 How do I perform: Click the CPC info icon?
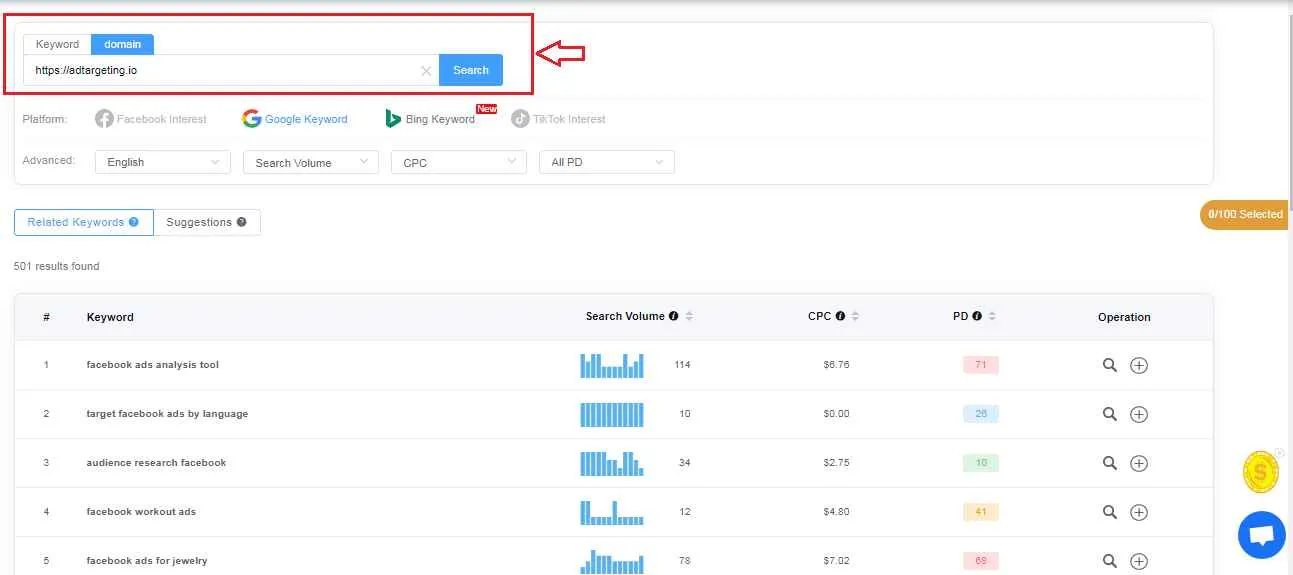coord(840,316)
